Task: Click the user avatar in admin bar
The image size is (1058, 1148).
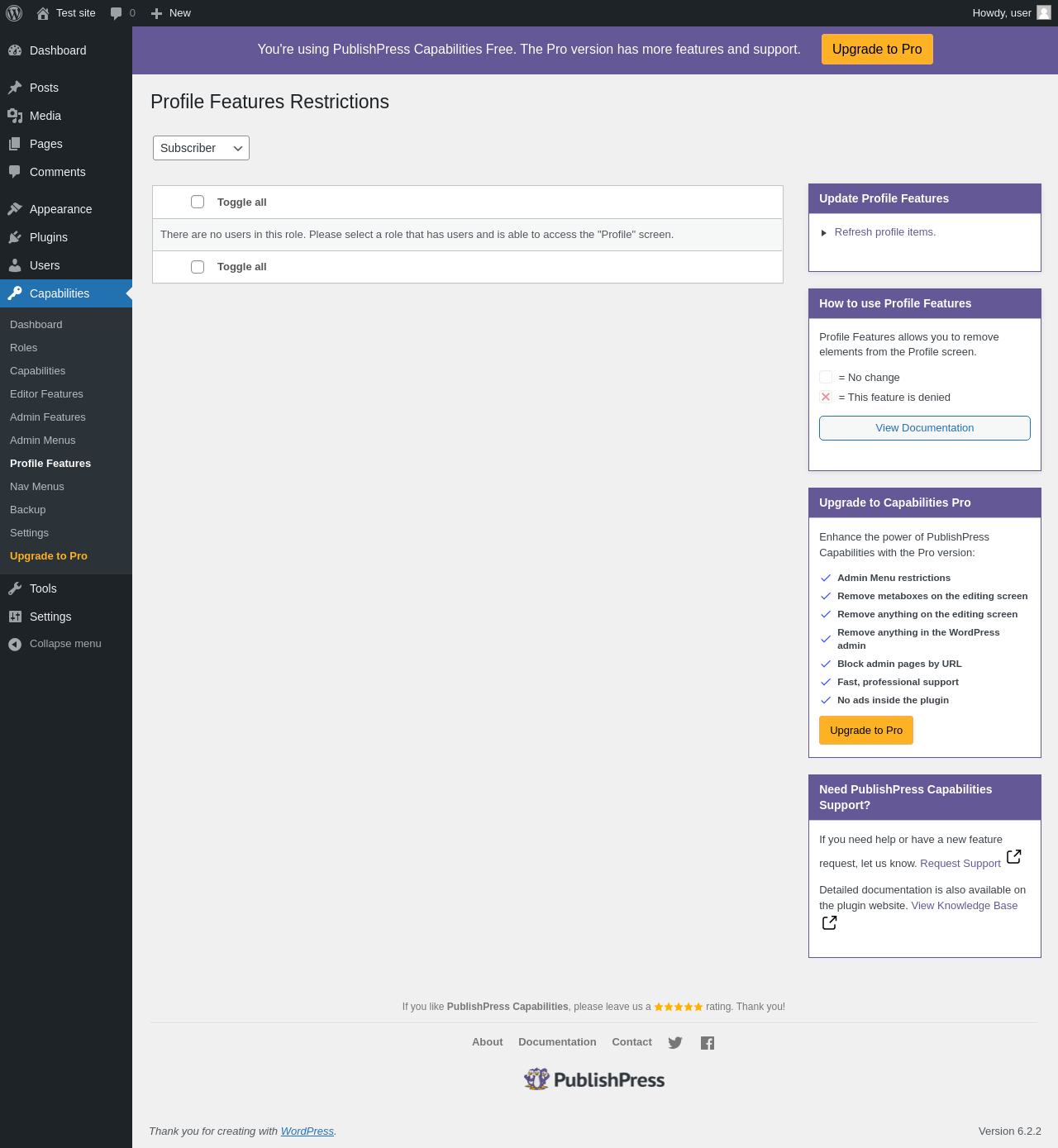Action: tap(1044, 12)
